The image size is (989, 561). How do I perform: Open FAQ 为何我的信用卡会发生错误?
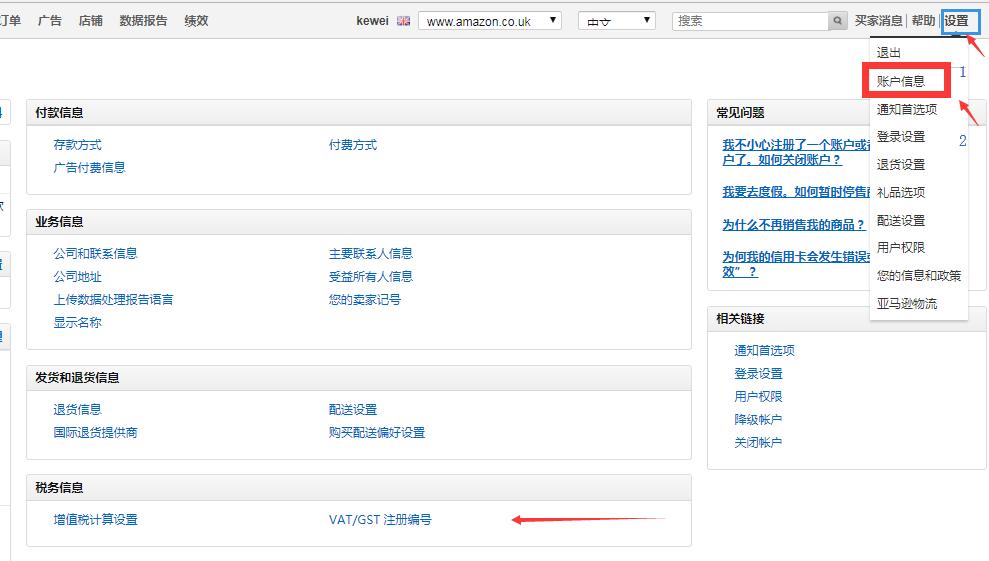[796, 264]
